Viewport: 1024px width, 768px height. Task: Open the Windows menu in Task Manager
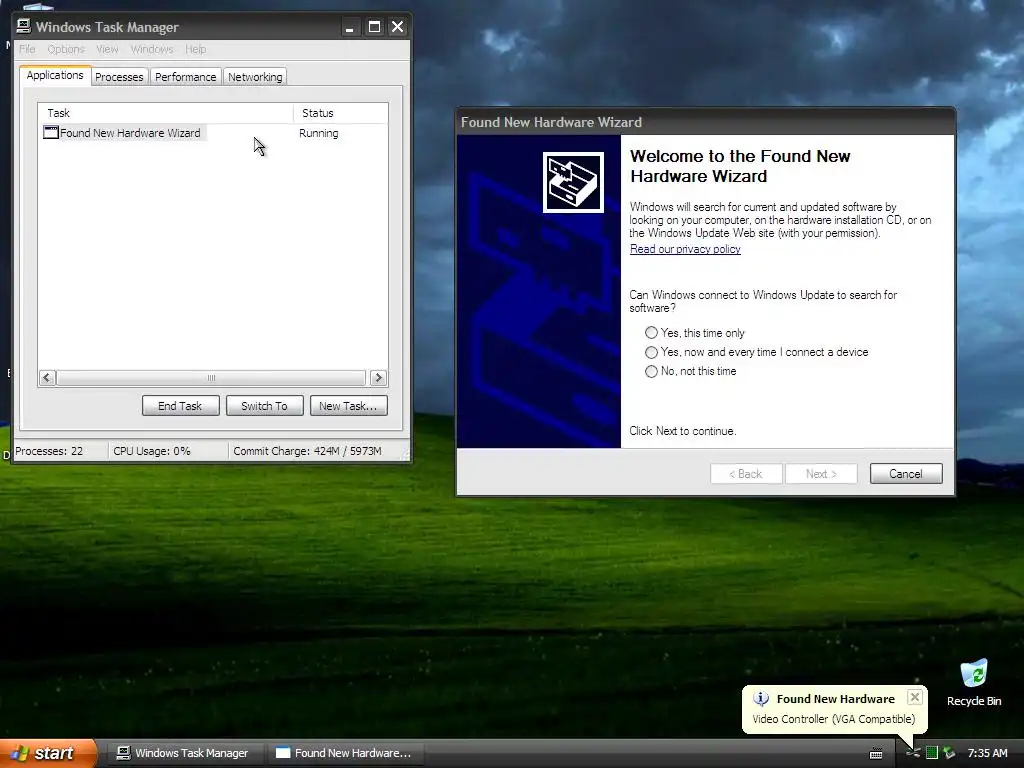[x=152, y=49]
